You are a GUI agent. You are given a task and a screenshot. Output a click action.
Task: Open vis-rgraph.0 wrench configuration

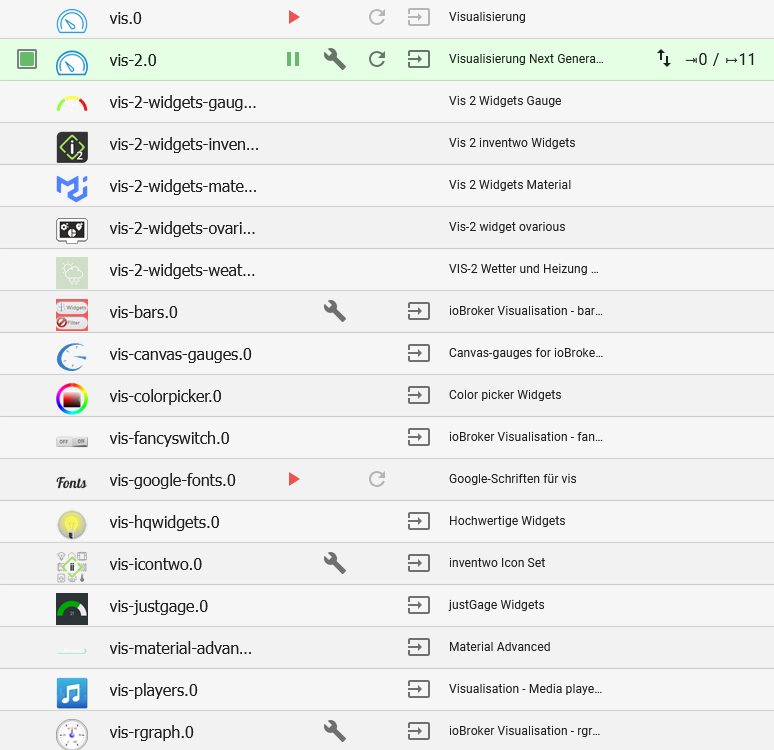click(335, 731)
